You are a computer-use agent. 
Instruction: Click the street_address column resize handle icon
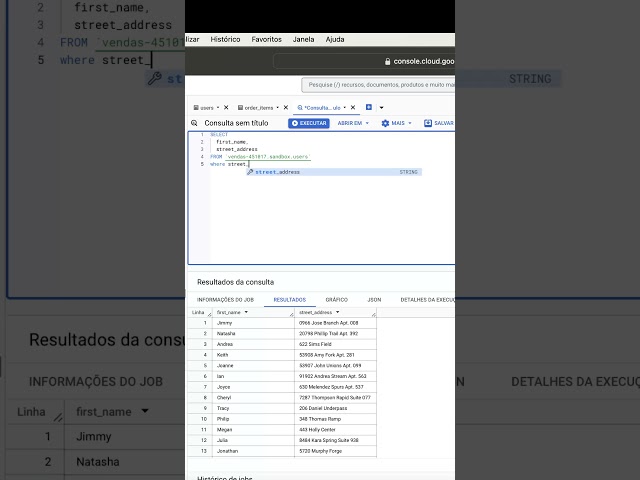coord(373,314)
